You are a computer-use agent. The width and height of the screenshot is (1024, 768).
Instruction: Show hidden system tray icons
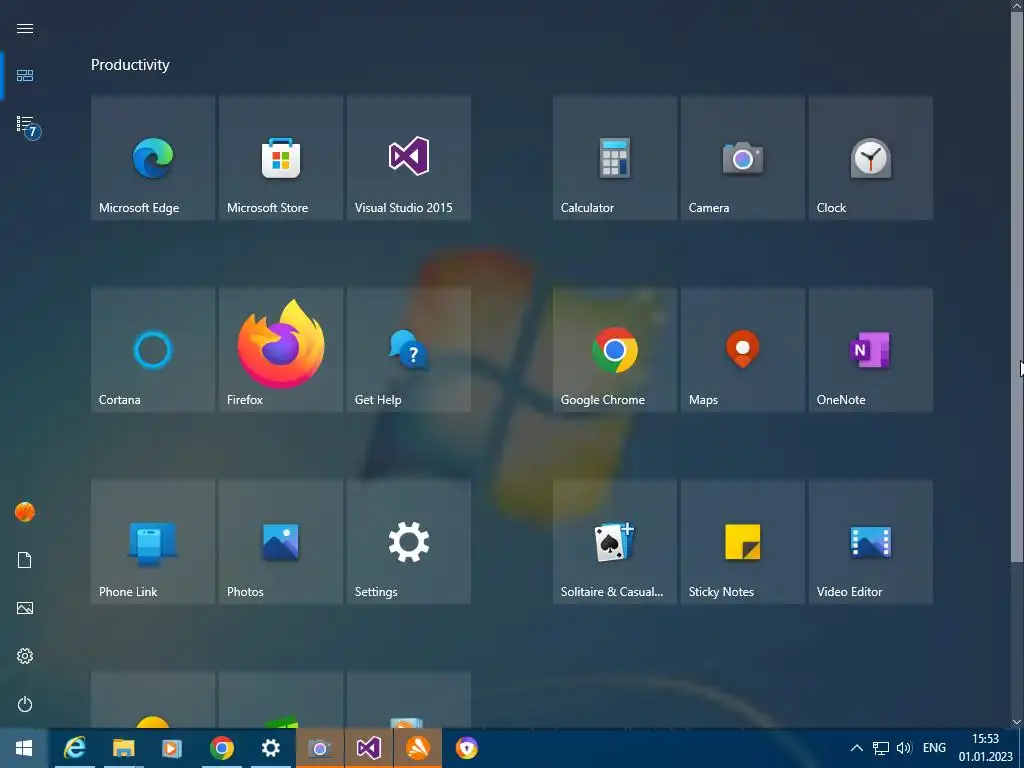click(857, 748)
